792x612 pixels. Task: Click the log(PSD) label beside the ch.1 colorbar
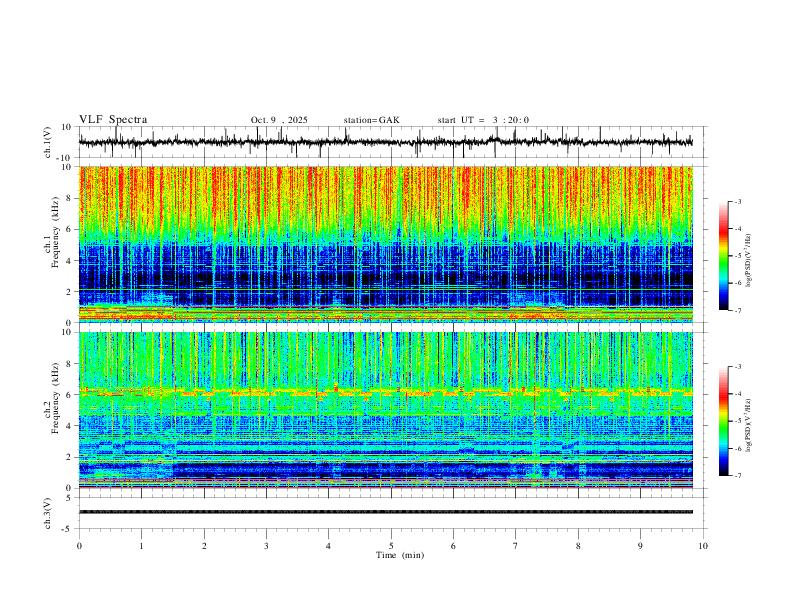click(x=749, y=260)
